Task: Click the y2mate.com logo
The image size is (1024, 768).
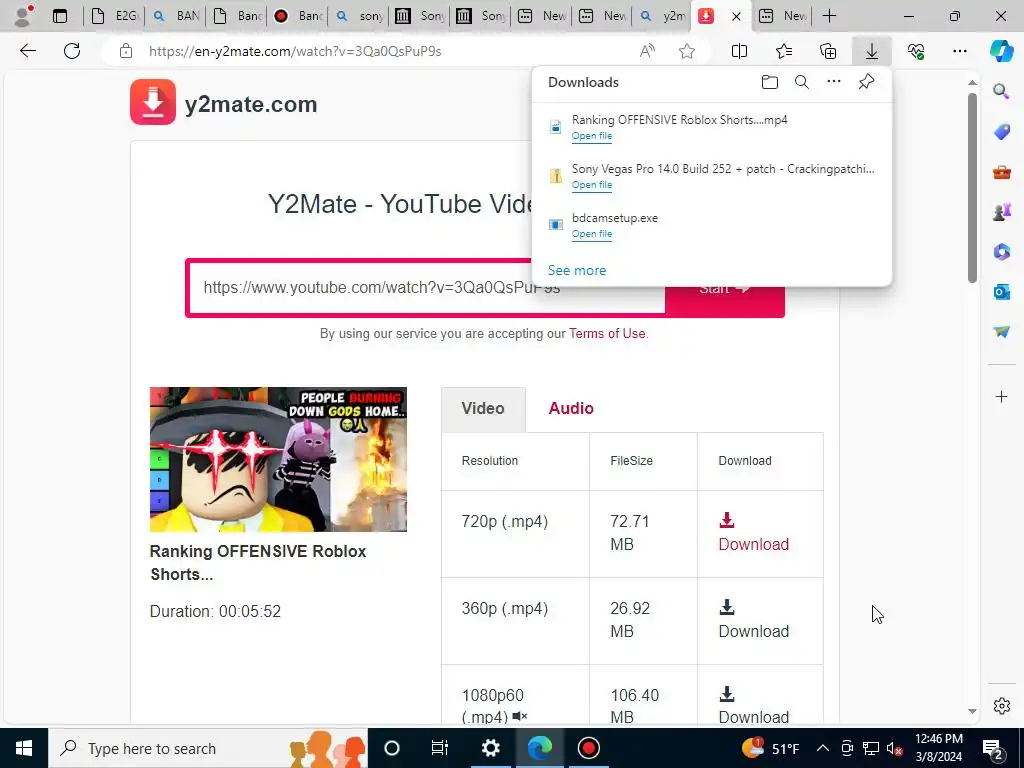Action: (x=224, y=103)
